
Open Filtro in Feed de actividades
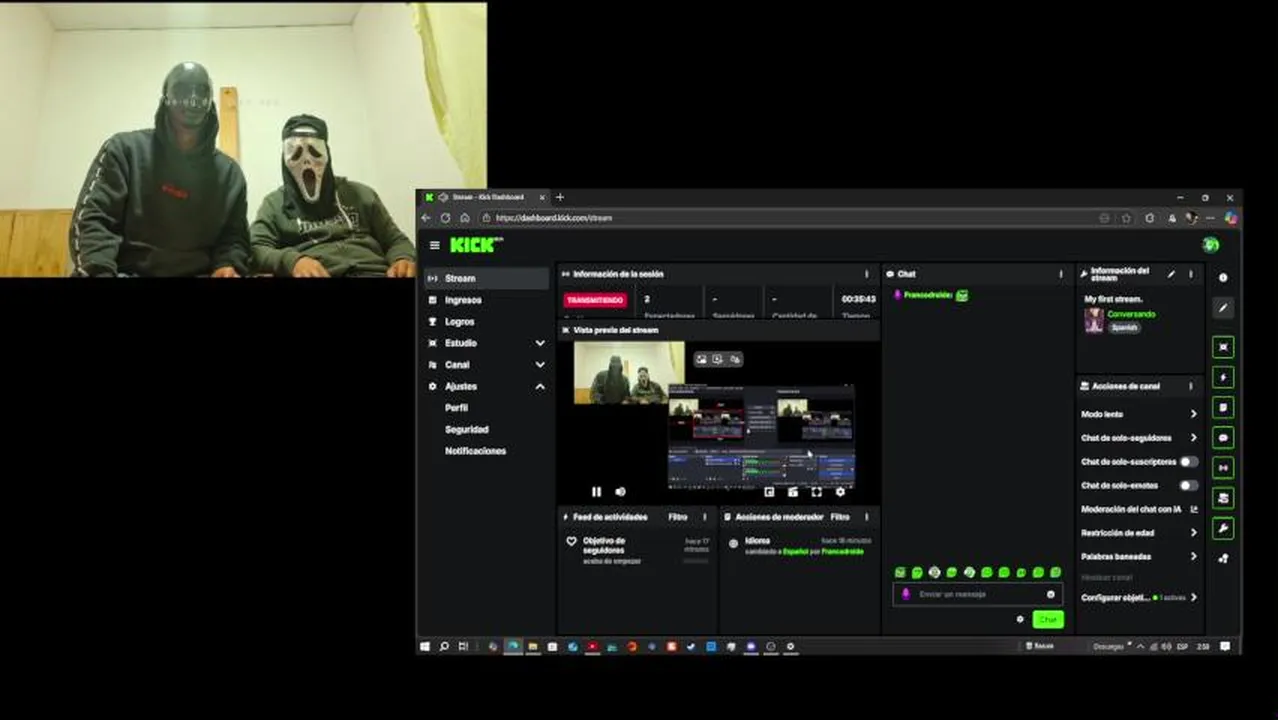pyautogui.click(x=678, y=517)
